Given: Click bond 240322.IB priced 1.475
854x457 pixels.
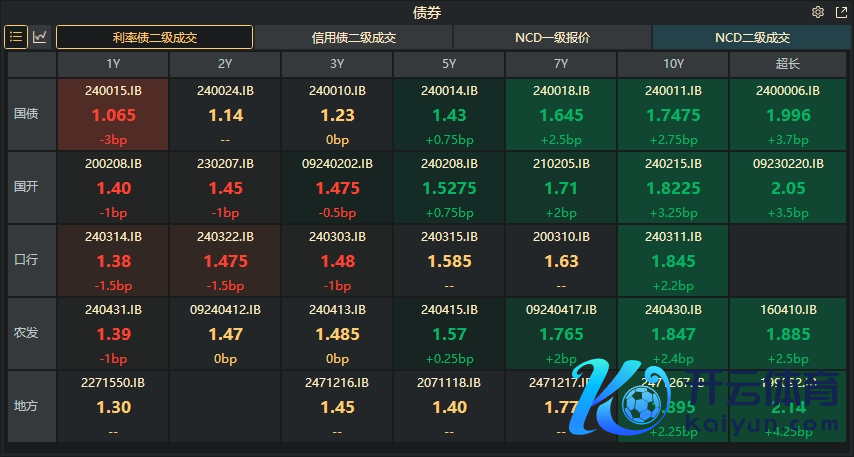Looking at the screenshot, I should tap(225, 260).
